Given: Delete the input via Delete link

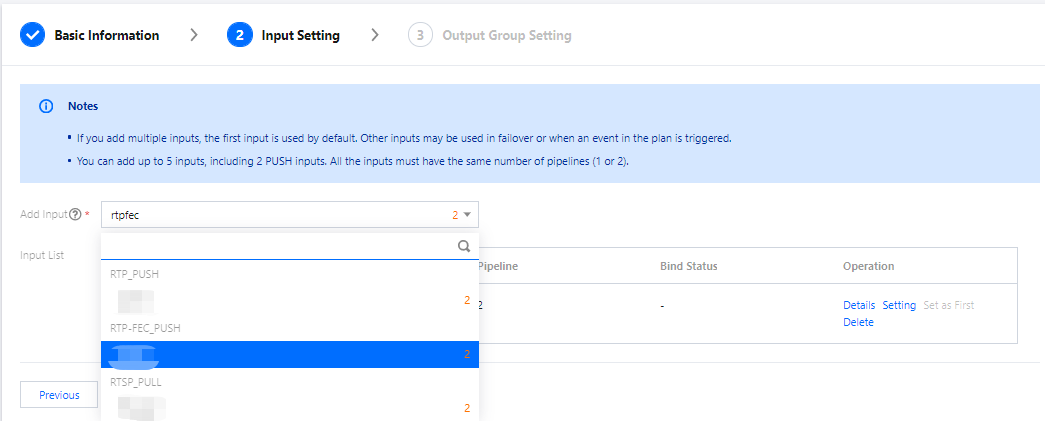Looking at the screenshot, I should 858,322.
